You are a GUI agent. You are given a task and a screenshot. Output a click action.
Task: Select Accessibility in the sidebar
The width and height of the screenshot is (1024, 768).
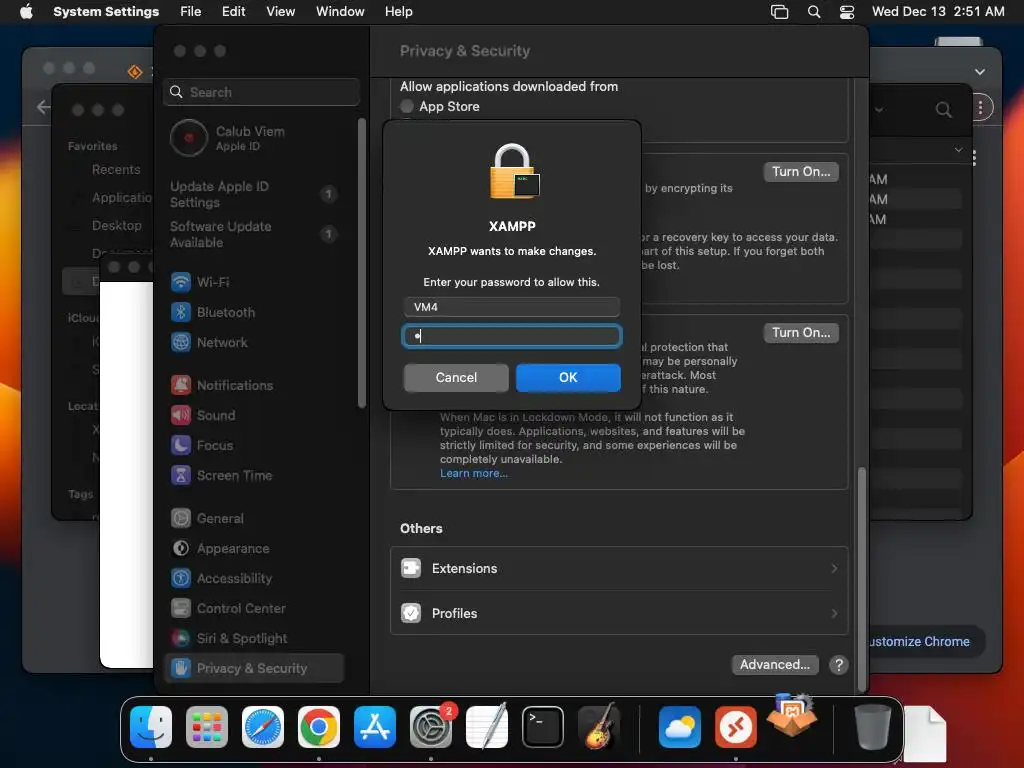[x=253, y=579]
